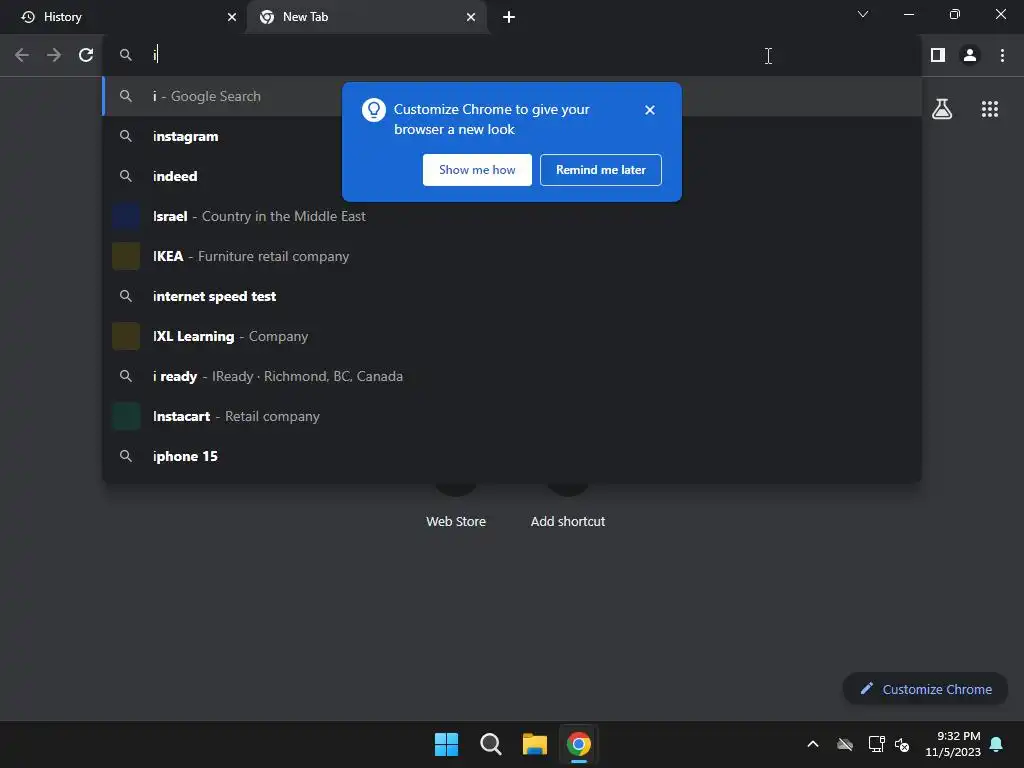Select the internet speed test suggestion
Screen dimensions: 1024x768
(512, 296)
